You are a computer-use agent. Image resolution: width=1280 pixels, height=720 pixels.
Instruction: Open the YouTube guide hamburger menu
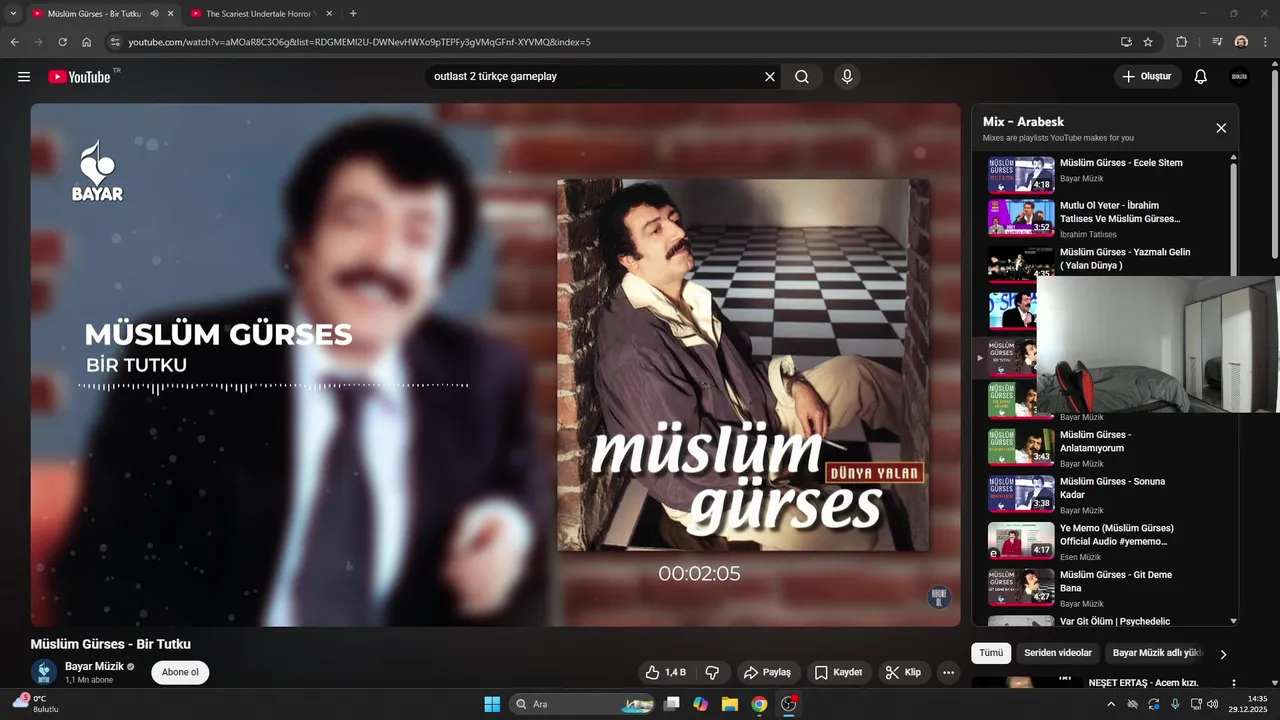coord(24,77)
